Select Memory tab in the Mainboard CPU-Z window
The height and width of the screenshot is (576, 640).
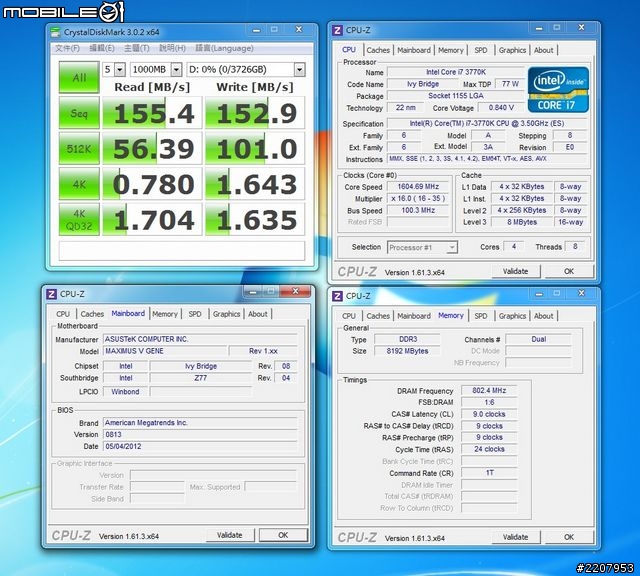point(165,314)
